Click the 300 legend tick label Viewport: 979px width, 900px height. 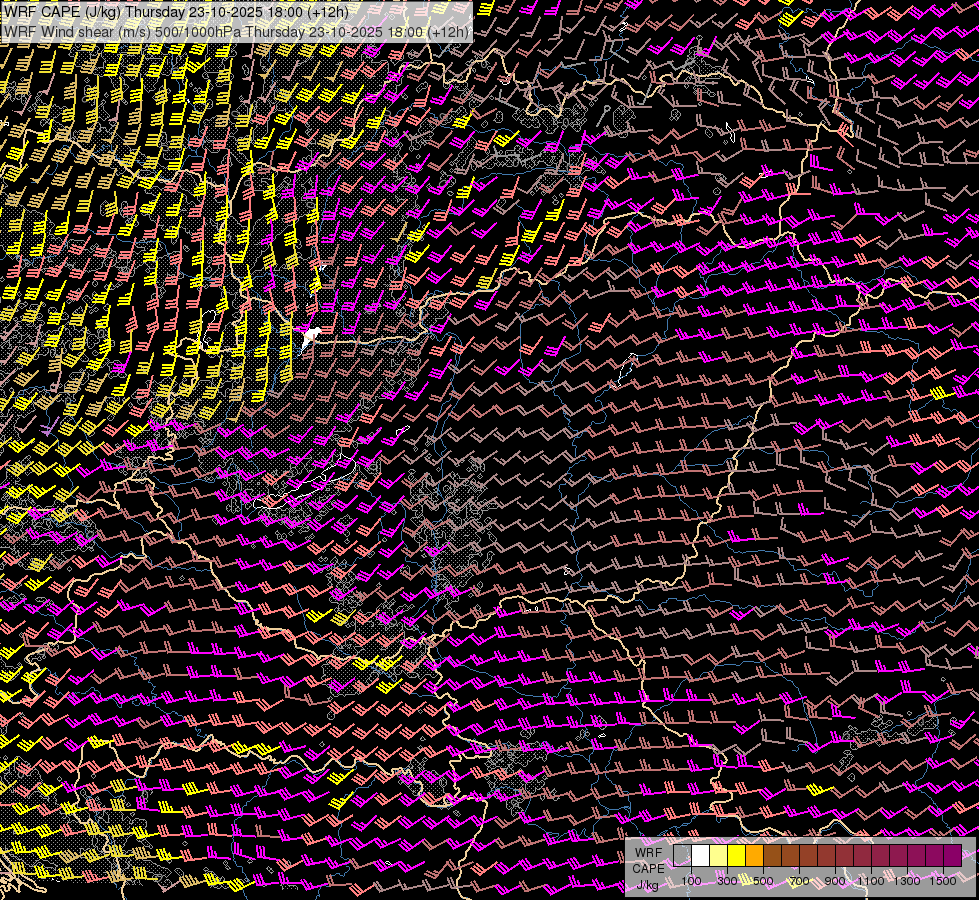[x=727, y=881]
